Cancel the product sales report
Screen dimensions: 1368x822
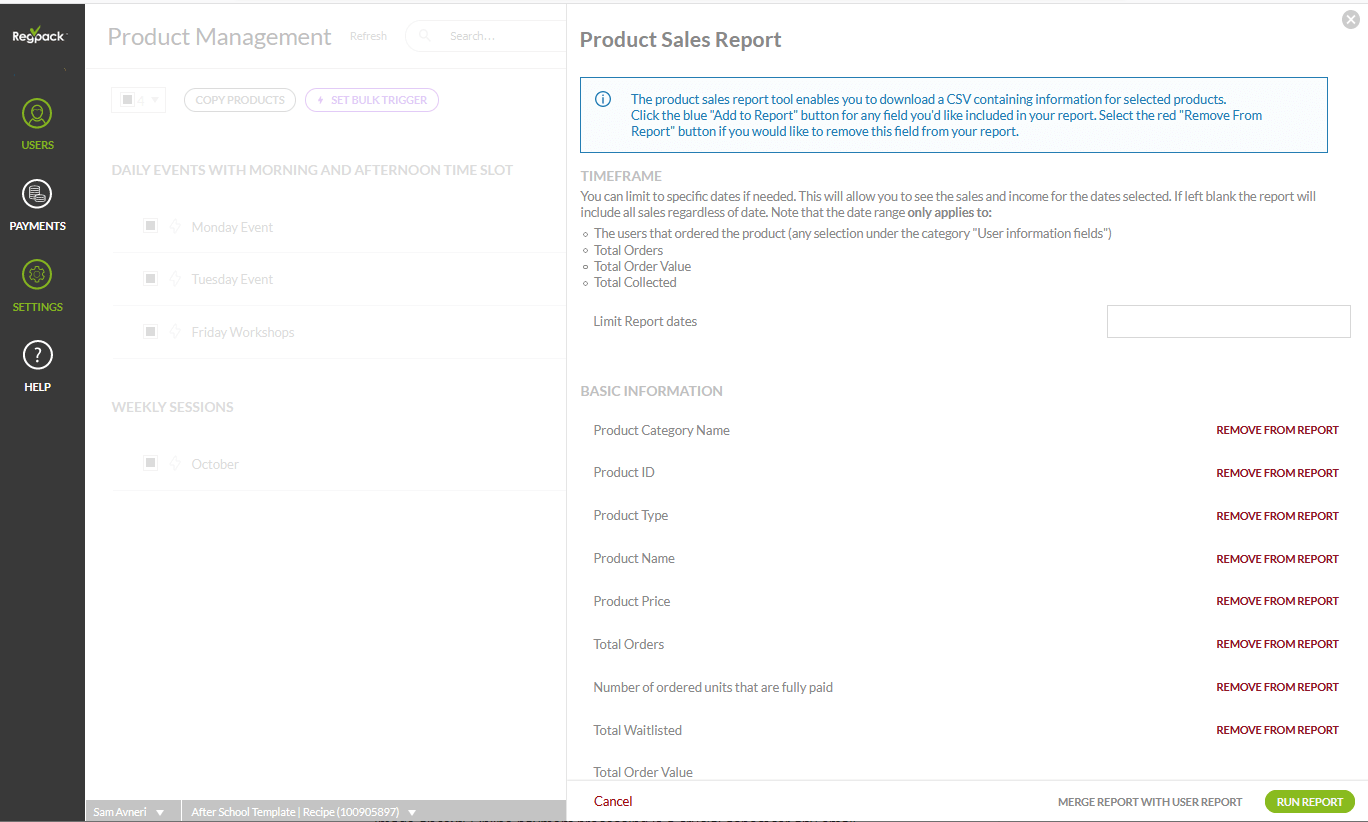(613, 801)
